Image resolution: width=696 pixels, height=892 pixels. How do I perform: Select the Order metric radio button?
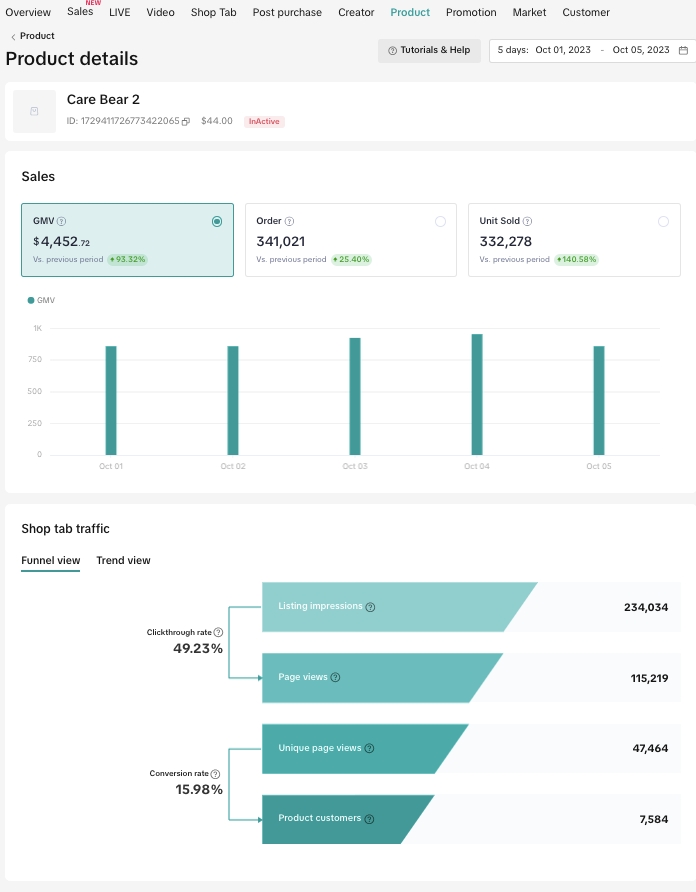[440, 221]
